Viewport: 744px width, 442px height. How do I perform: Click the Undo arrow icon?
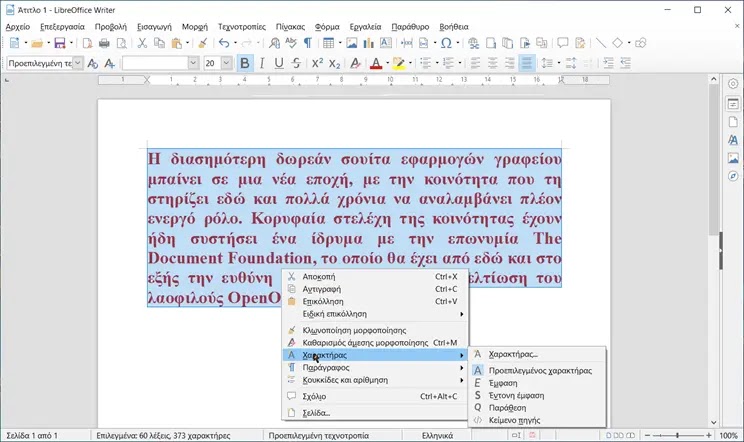[x=224, y=43]
